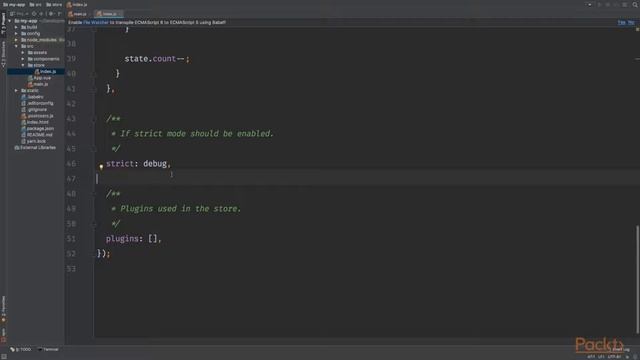The height and width of the screenshot is (360, 640).
Task: Open the Terminal tool window
Action: pyautogui.click(x=48, y=349)
